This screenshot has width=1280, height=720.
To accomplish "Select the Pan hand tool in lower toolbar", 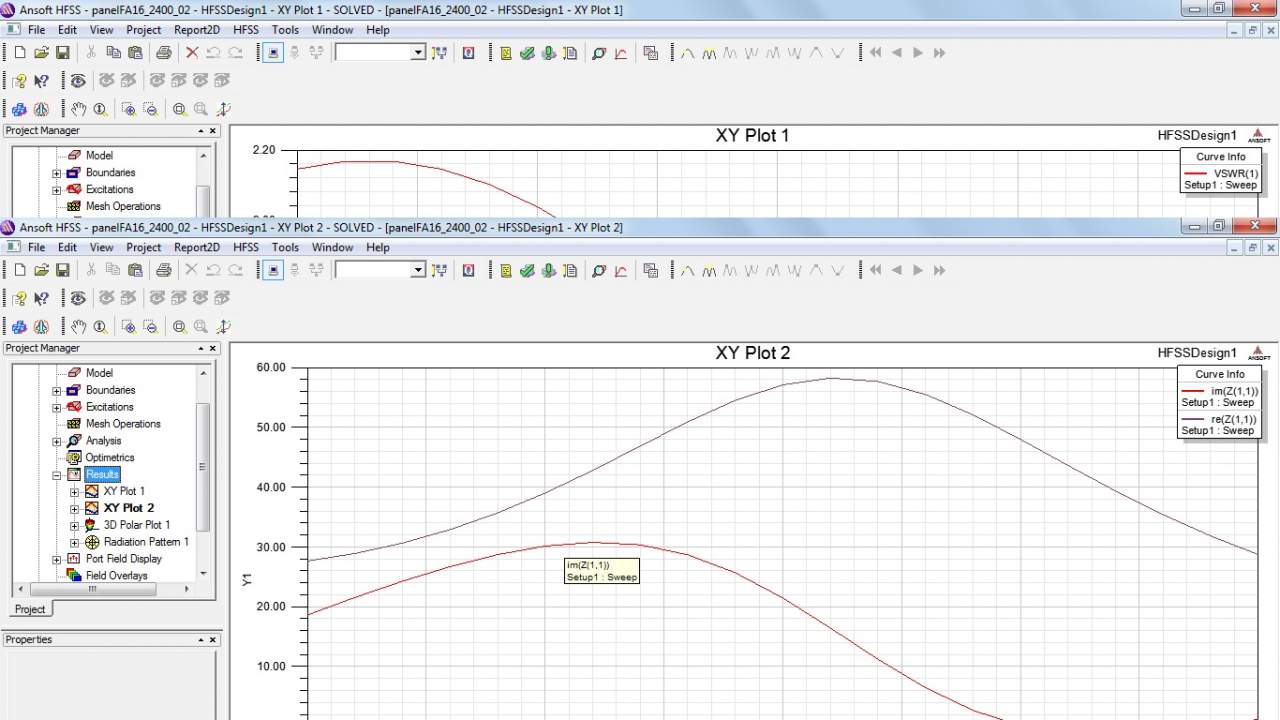I will [78, 327].
